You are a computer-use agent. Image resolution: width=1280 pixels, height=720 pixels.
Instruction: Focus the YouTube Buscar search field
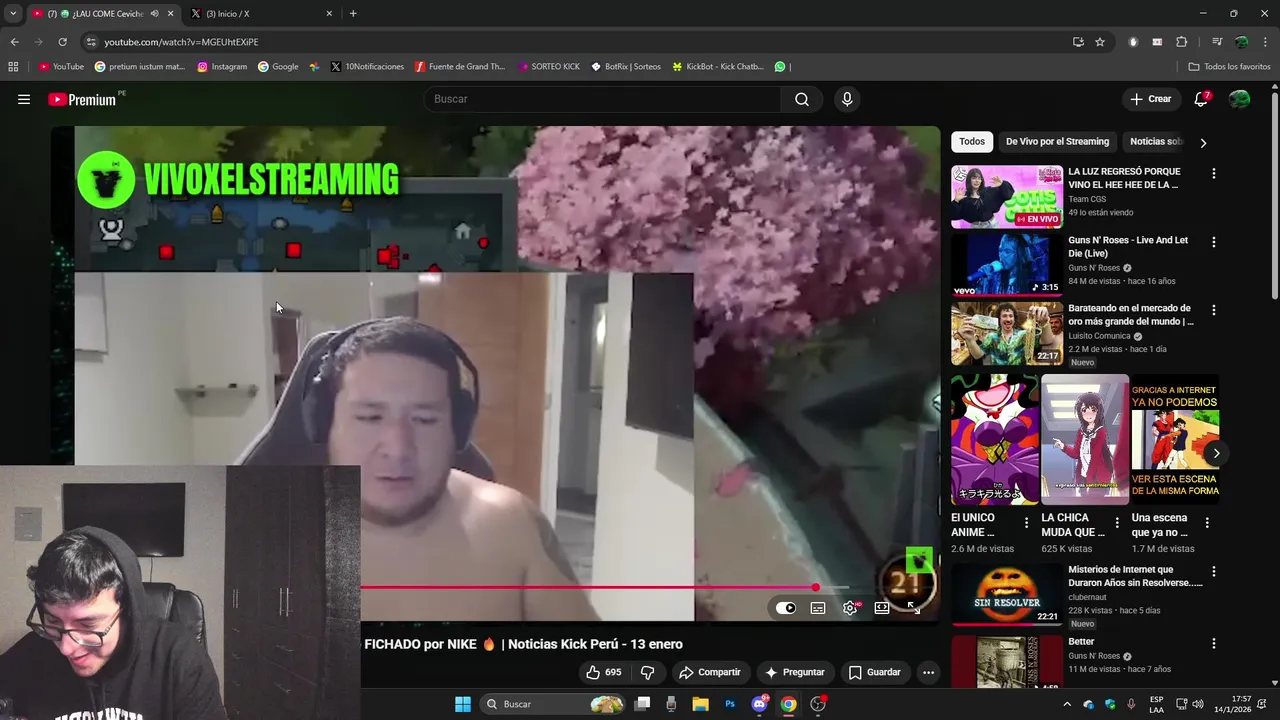click(x=603, y=99)
